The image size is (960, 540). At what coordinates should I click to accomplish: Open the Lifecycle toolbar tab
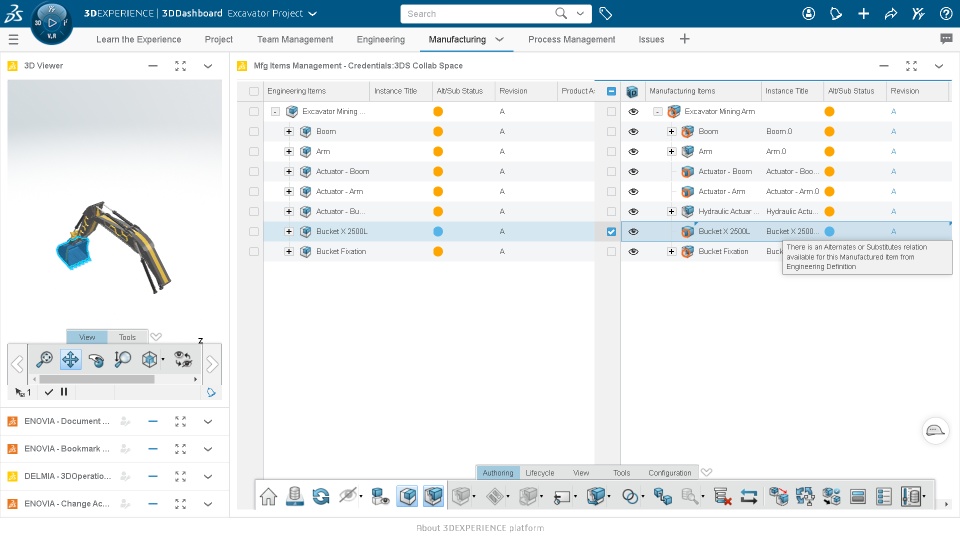pos(539,473)
